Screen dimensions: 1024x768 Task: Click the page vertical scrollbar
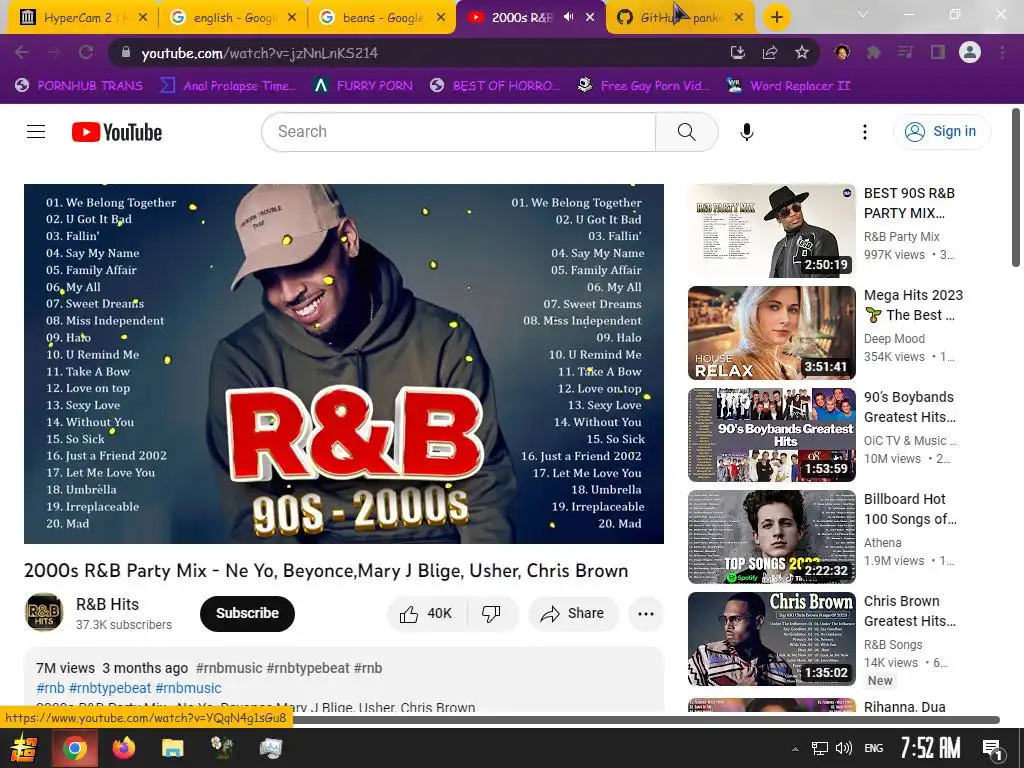tap(1016, 187)
